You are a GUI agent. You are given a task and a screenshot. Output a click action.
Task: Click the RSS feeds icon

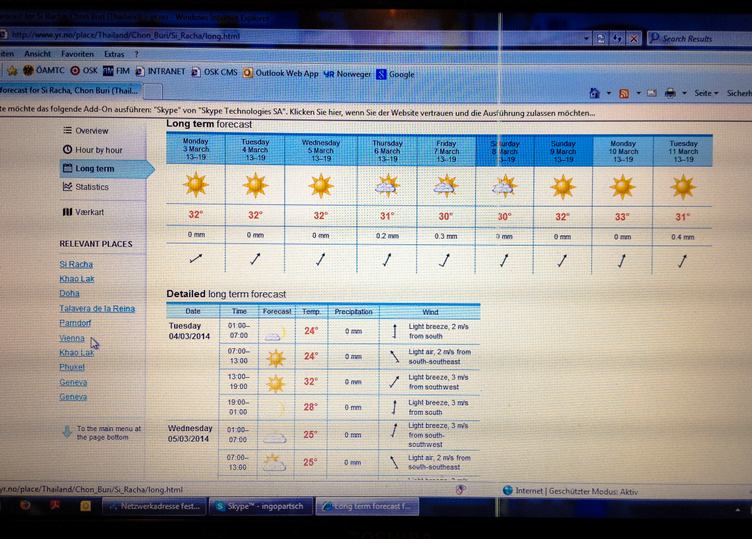pyautogui.click(x=623, y=94)
